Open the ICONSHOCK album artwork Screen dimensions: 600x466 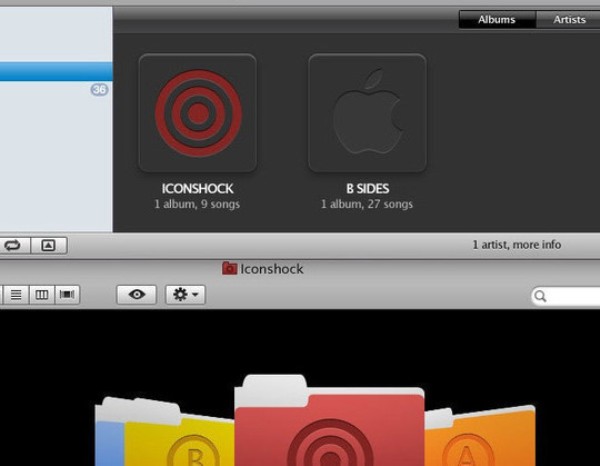click(x=197, y=112)
